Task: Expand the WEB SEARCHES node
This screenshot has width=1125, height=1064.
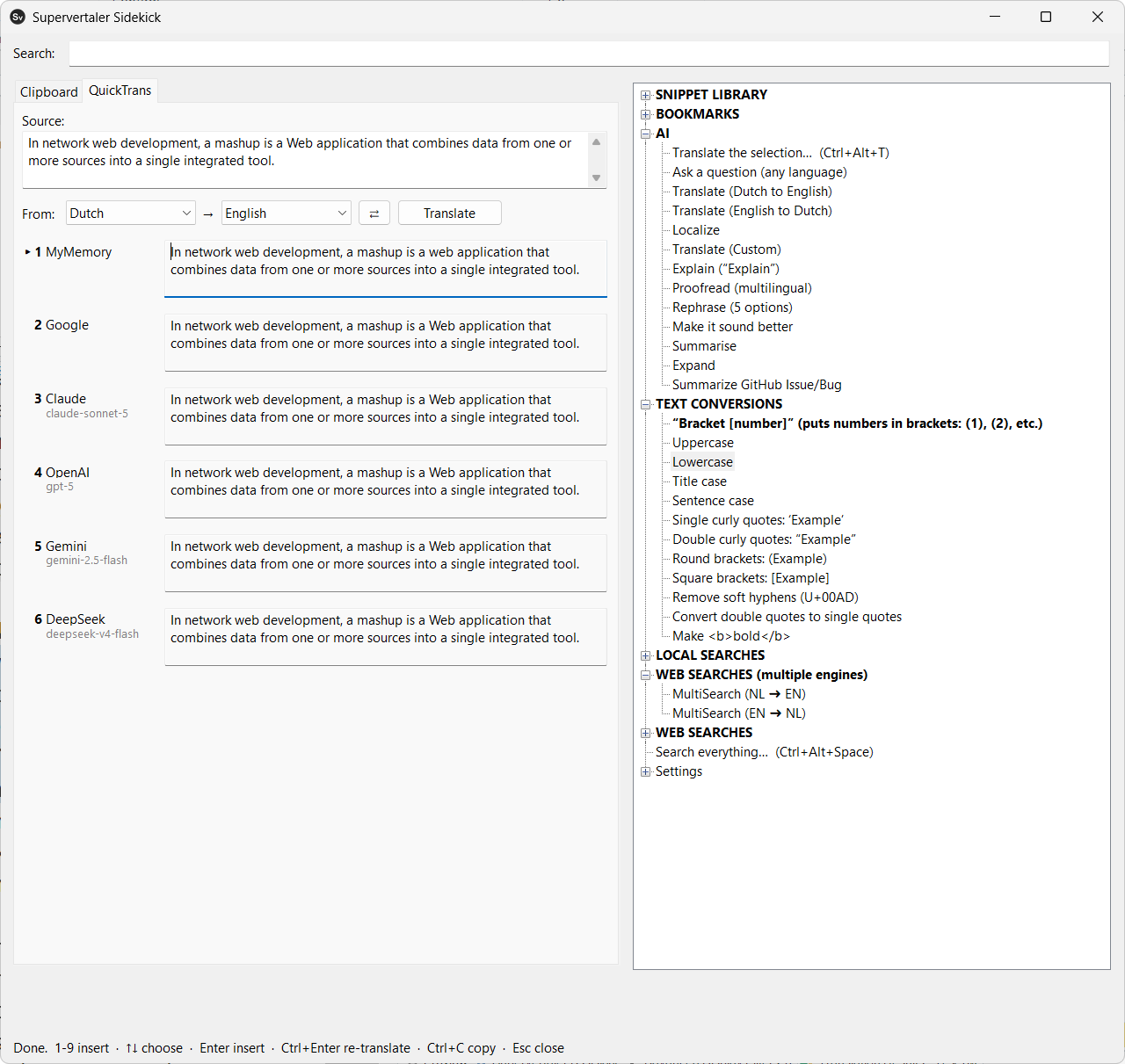Action: [646, 733]
